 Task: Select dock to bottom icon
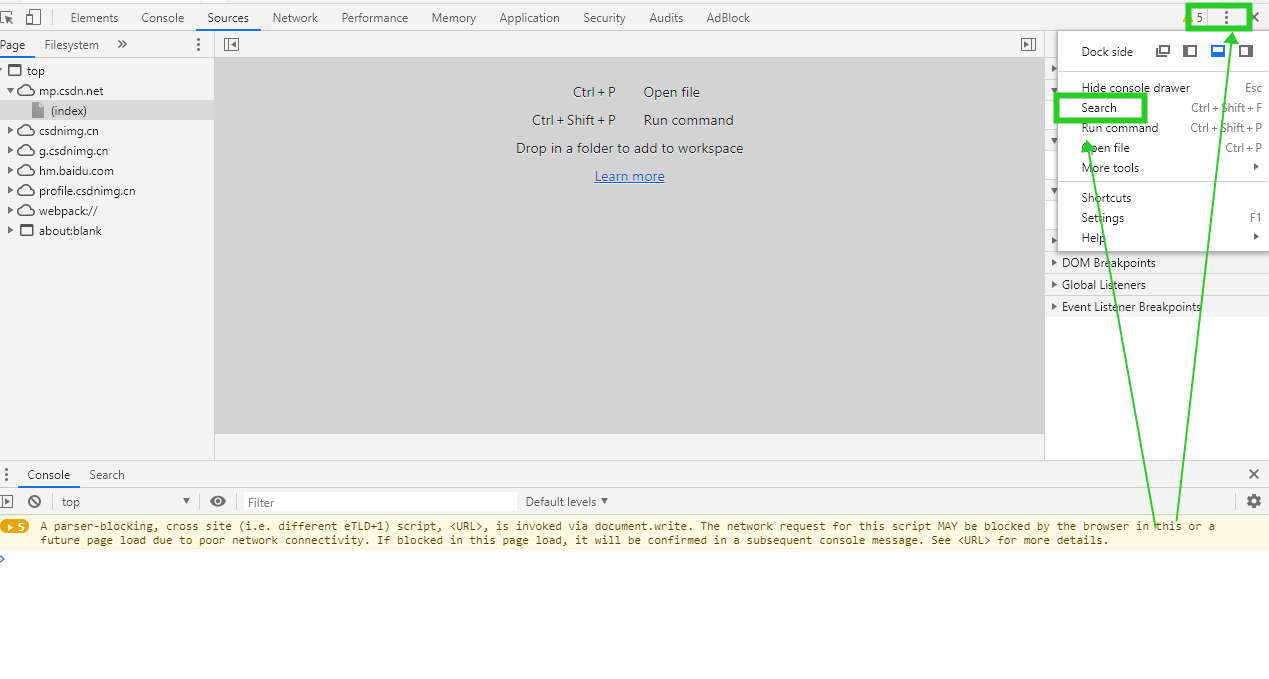[1218, 51]
